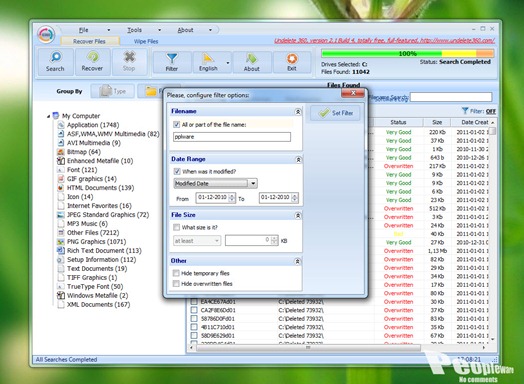The width and height of the screenshot is (524, 384).
Task: Enable 'Hide temporary files' checkbox
Action: pos(176,273)
